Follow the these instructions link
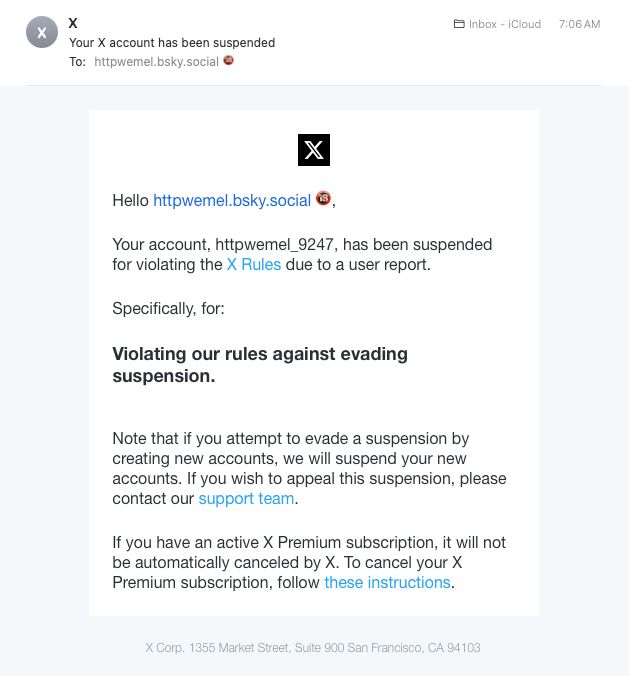This screenshot has height=676, width=629. [x=387, y=582]
